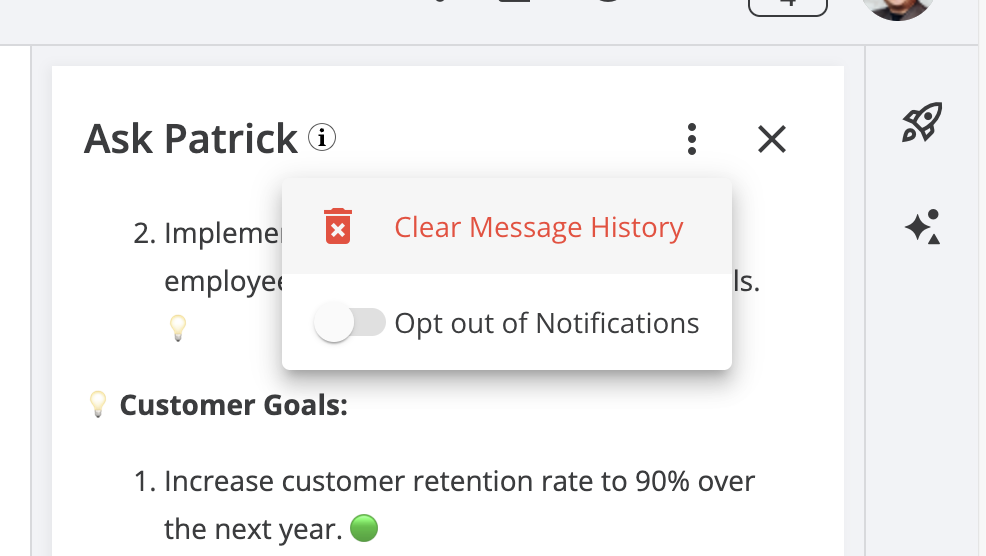Open the three-dot more options menu
The image size is (986, 556).
coord(691,139)
